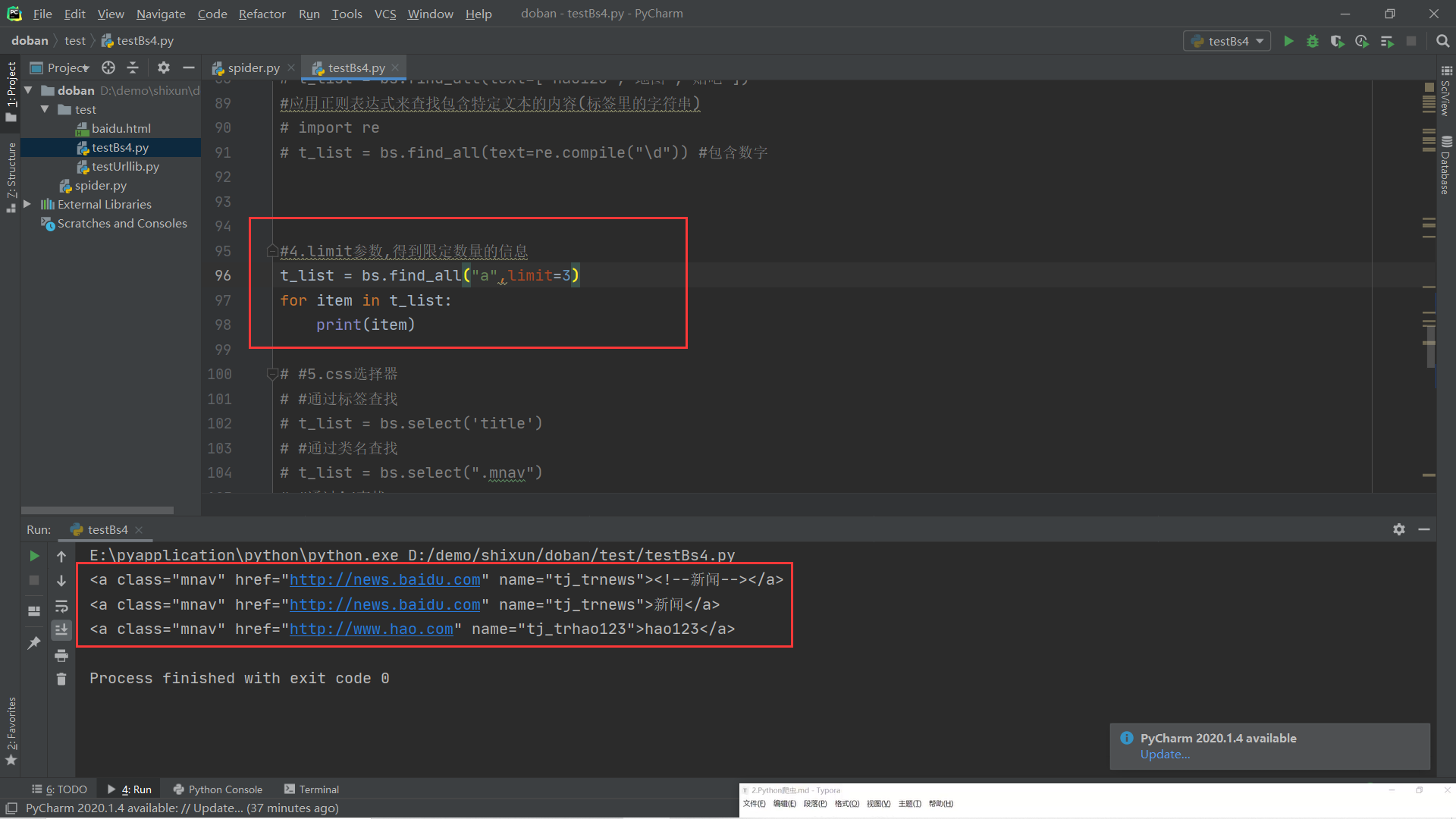Toggle soft-wrap in Run console
1456x819 pixels.
[61, 606]
